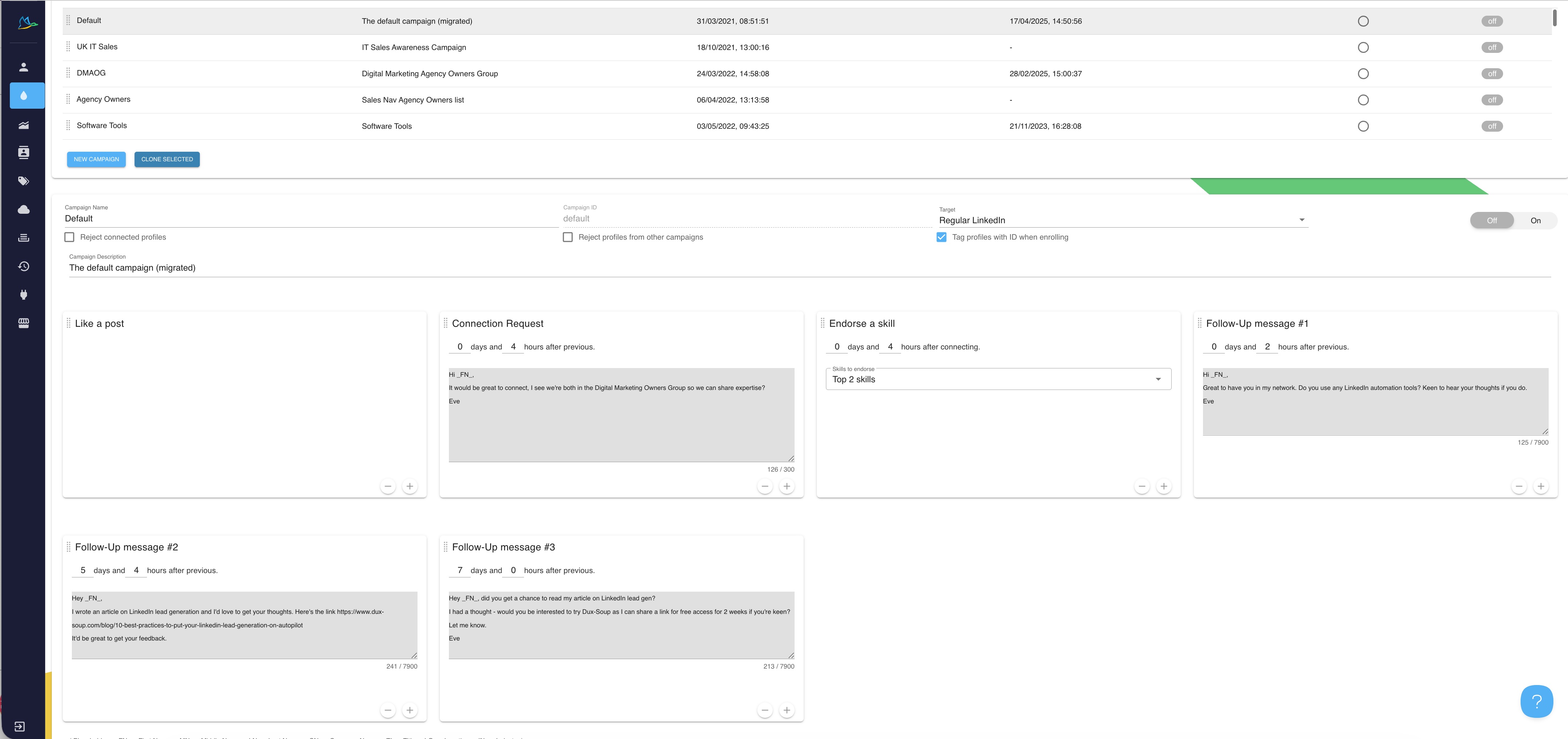Select the radio button for UK IT Sales
1568x739 pixels.
click(x=1363, y=47)
